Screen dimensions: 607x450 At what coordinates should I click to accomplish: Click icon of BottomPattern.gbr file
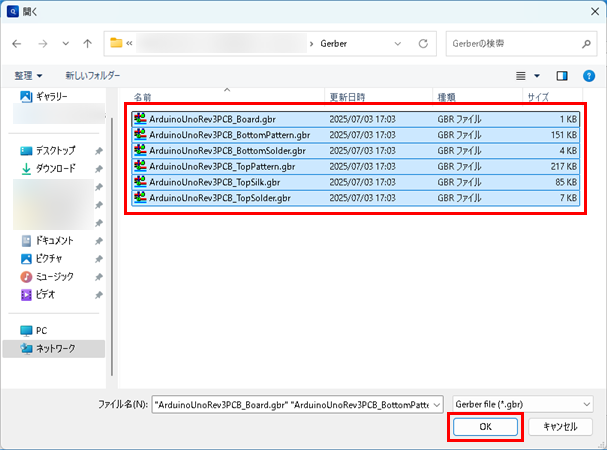140,134
